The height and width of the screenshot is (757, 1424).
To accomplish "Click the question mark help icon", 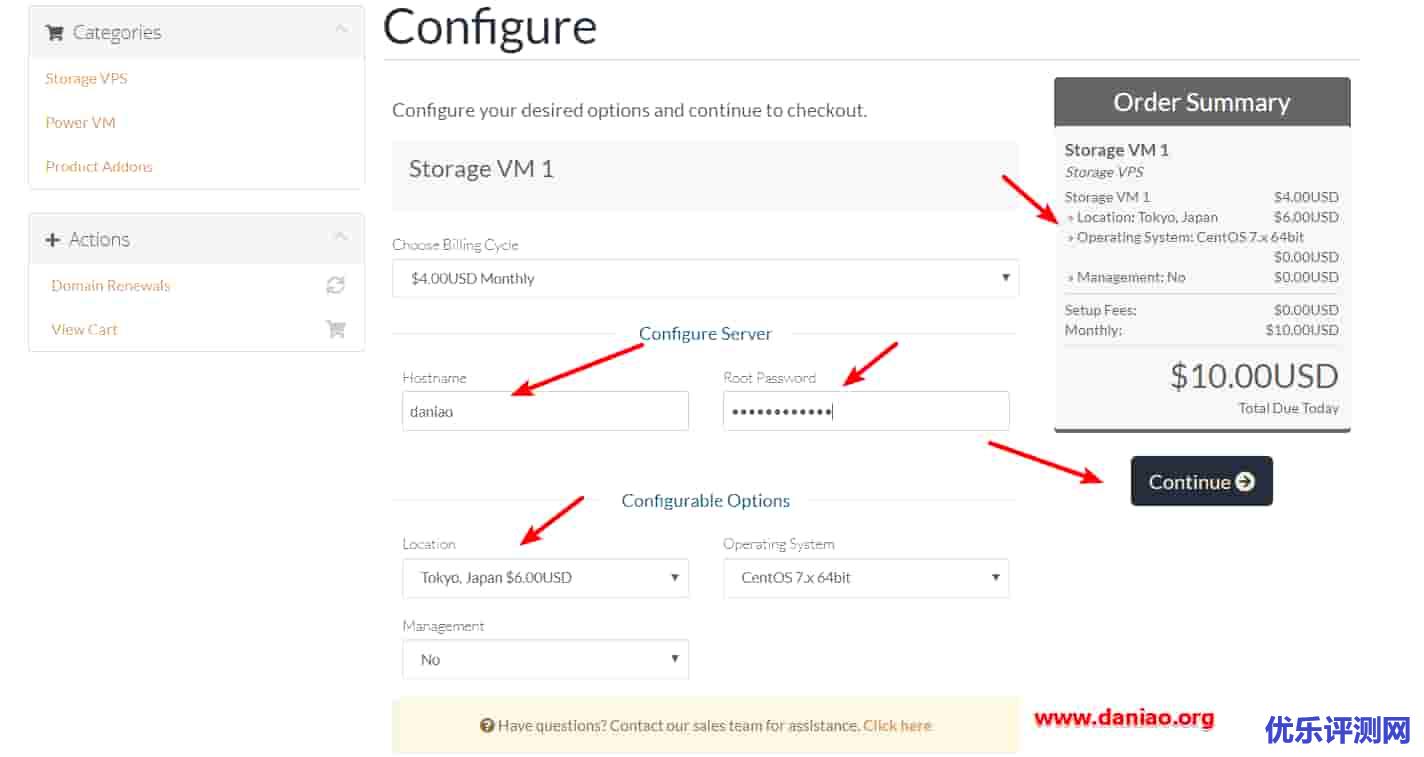I will point(487,726).
